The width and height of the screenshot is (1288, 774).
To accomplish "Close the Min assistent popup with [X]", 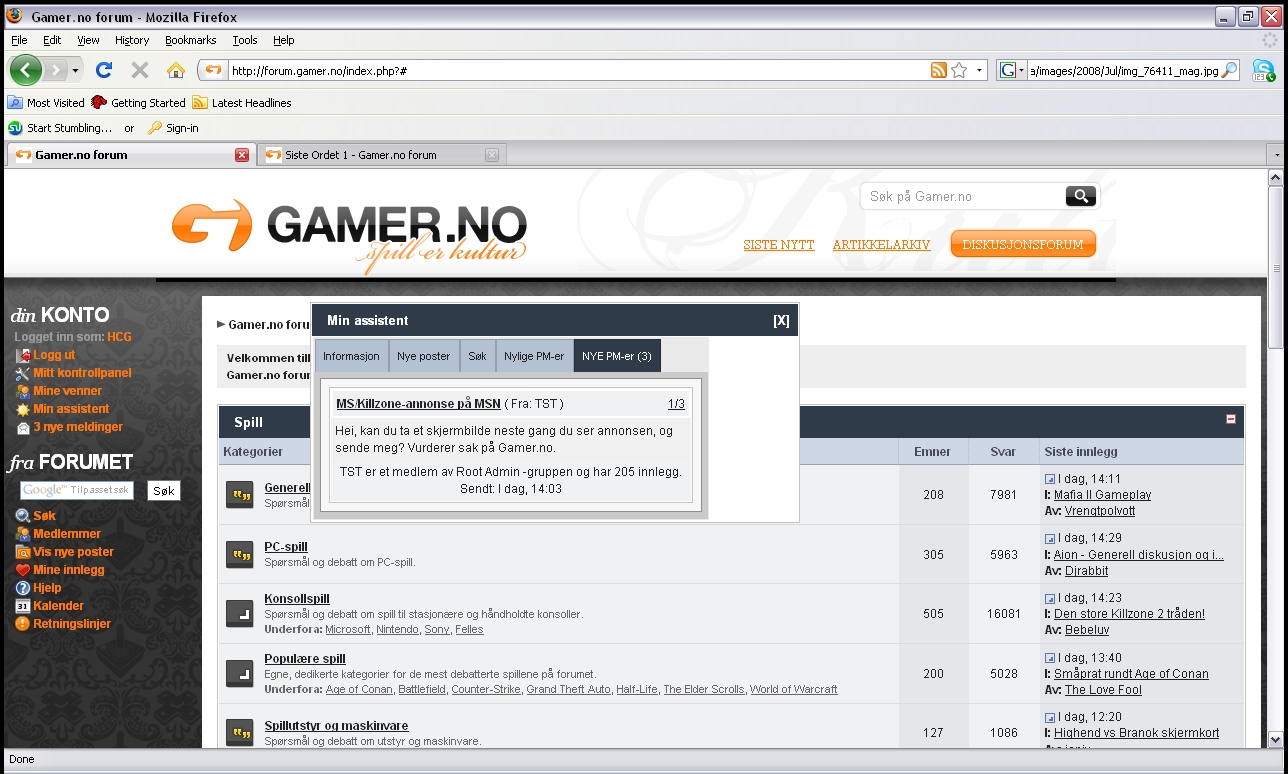I will tap(781, 321).
